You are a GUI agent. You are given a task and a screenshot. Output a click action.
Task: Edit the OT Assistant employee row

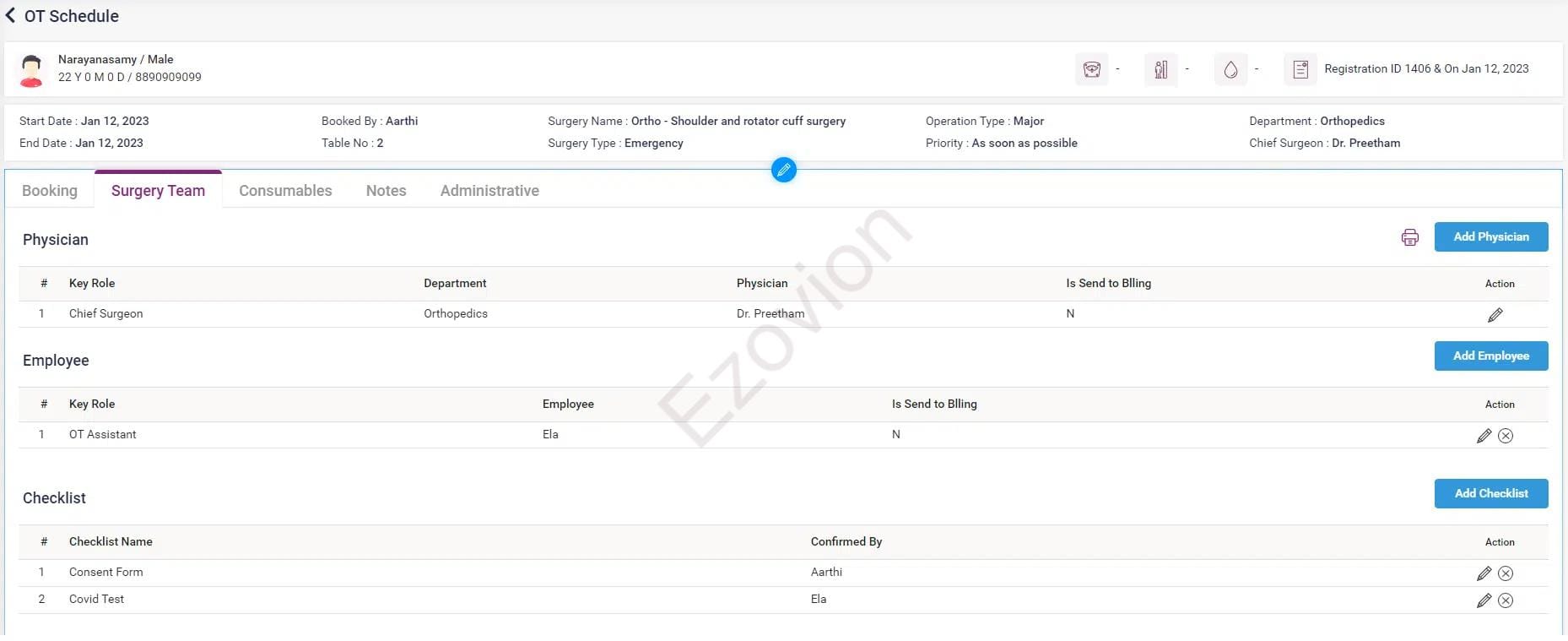(1484, 436)
